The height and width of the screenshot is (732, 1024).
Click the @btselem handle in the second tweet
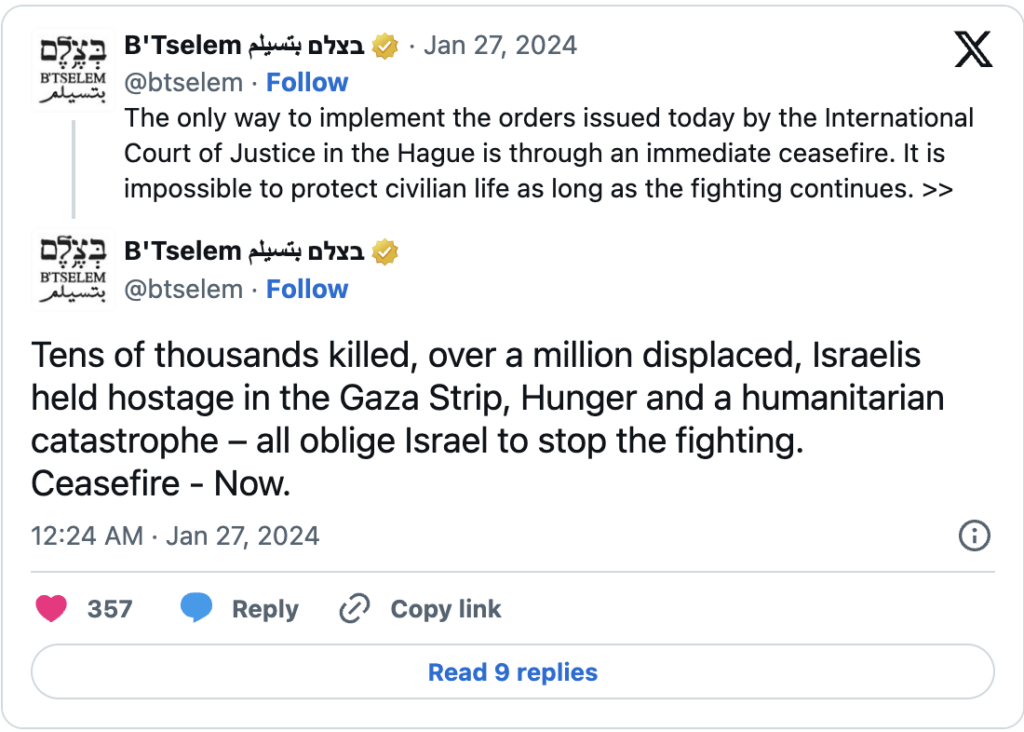click(183, 289)
